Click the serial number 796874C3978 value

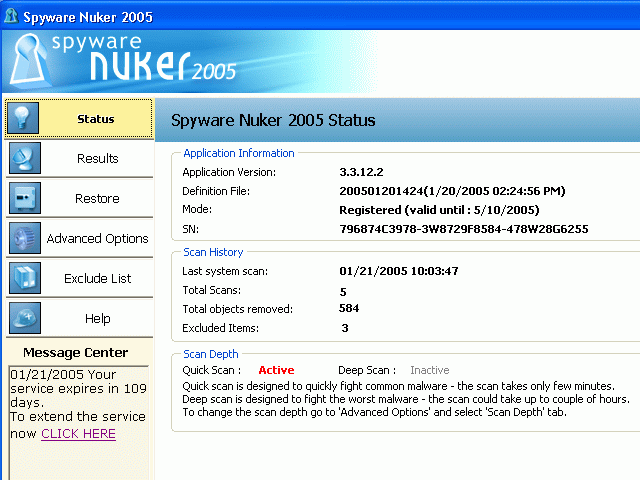coord(464,229)
